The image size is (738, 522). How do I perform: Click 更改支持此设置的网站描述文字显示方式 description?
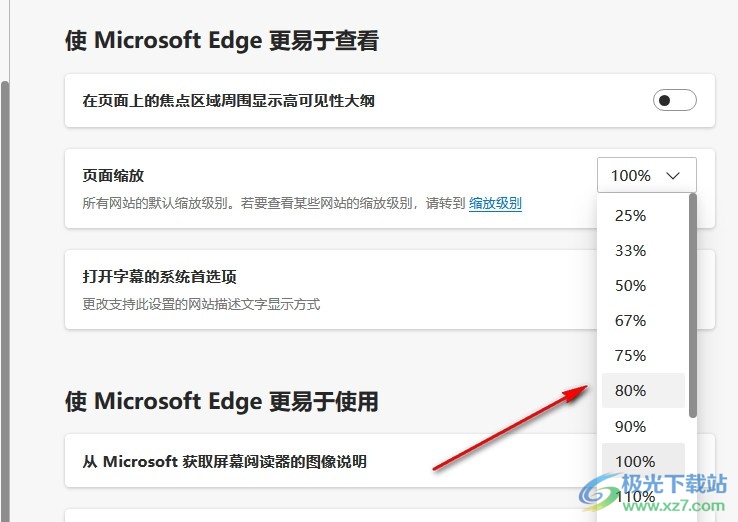coord(201,304)
